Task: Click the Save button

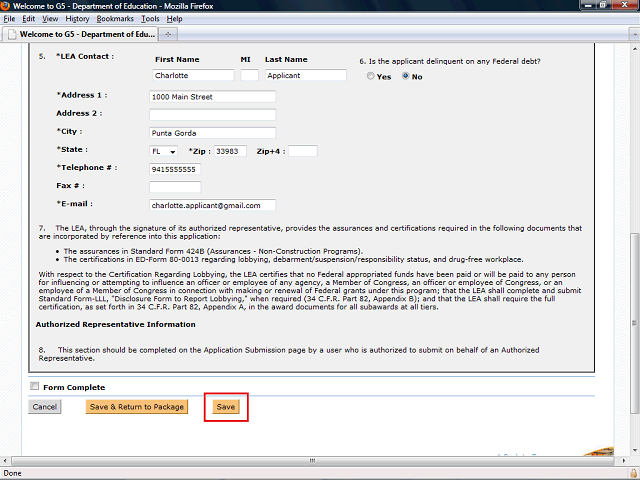Action: [x=226, y=407]
